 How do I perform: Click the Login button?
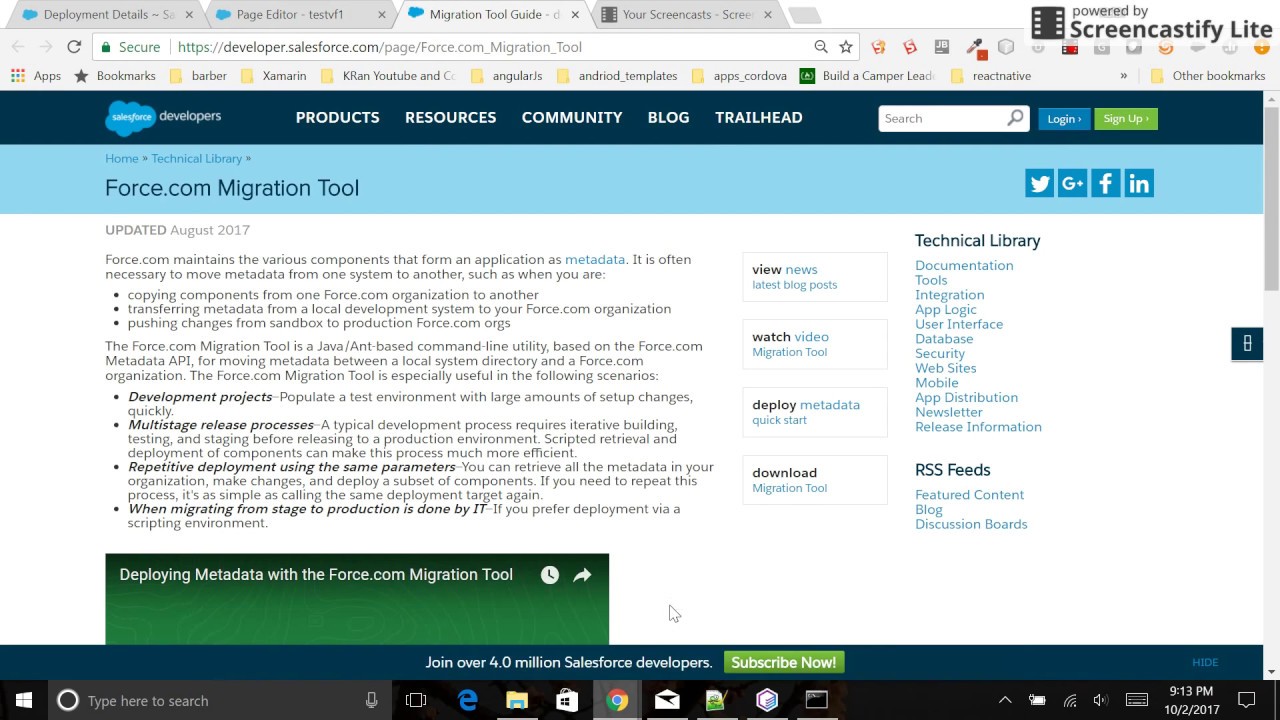pyautogui.click(x=1064, y=119)
